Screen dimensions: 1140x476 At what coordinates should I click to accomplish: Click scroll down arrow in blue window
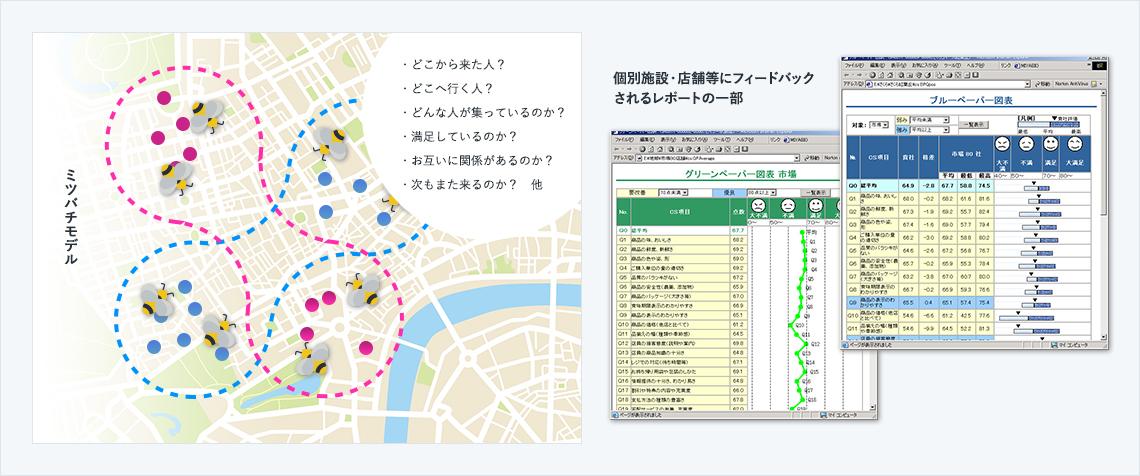1104,336
